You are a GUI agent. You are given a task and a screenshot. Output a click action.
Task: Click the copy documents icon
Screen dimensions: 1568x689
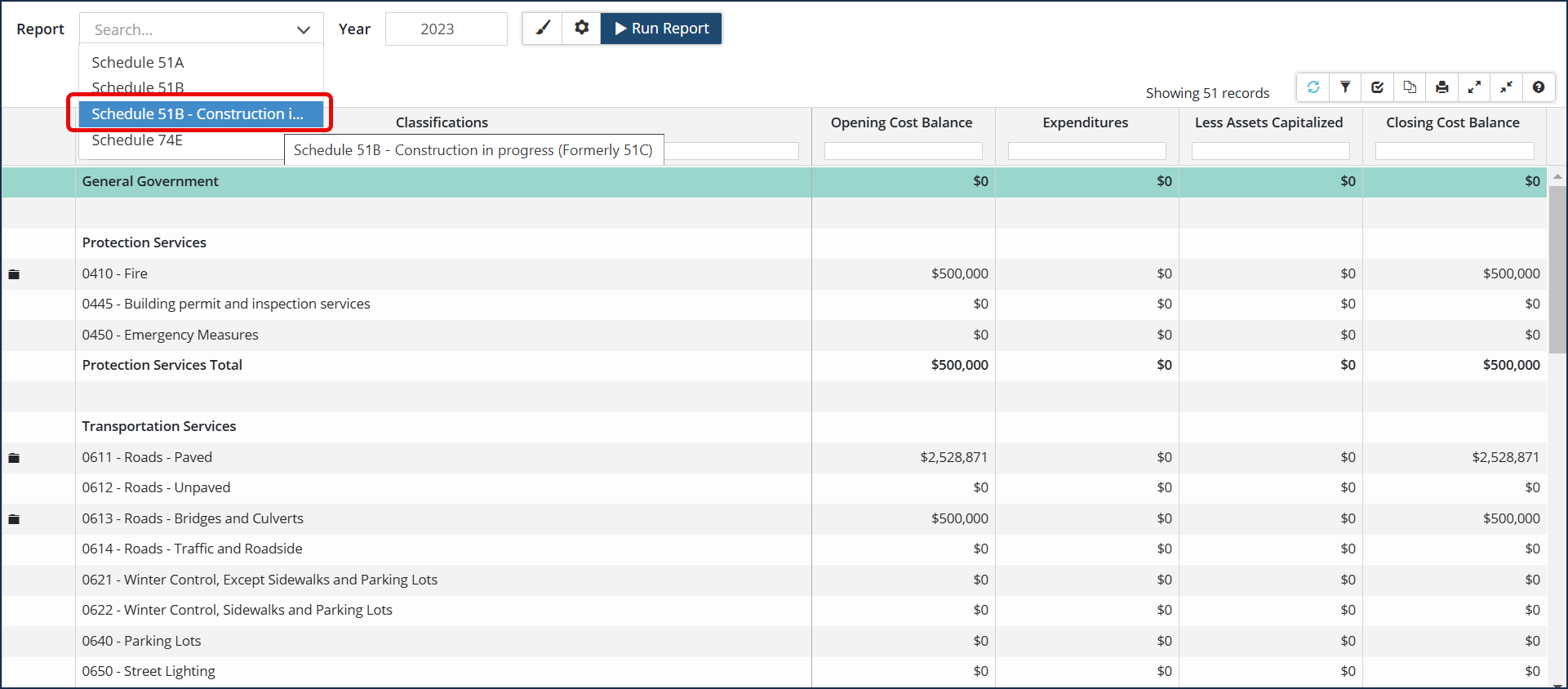[1410, 87]
